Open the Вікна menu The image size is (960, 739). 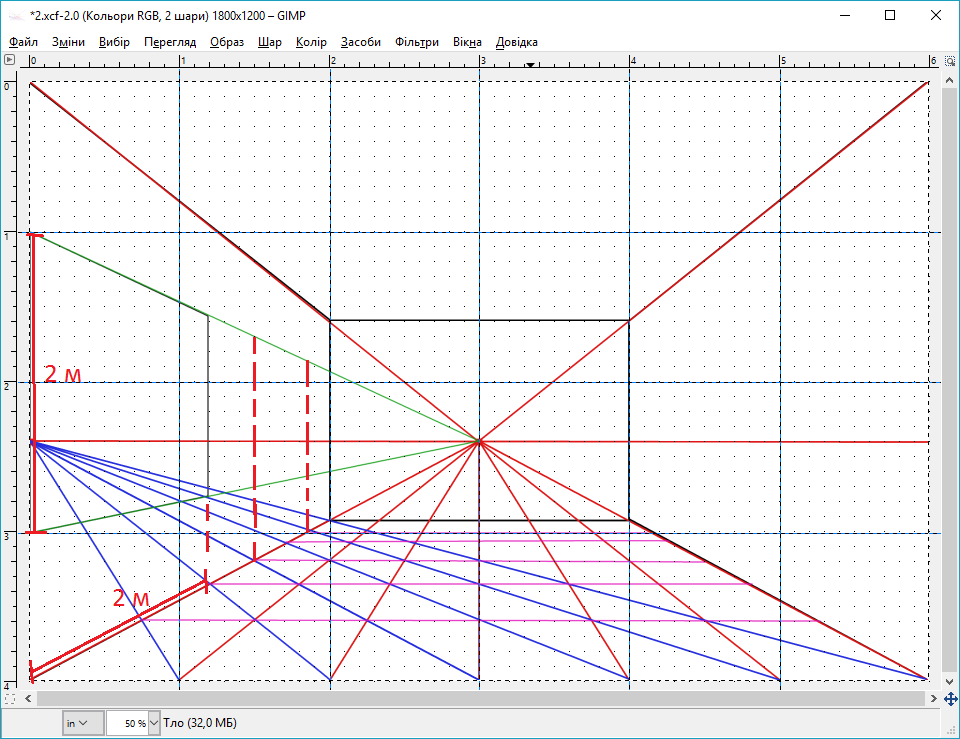click(x=467, y=42)
